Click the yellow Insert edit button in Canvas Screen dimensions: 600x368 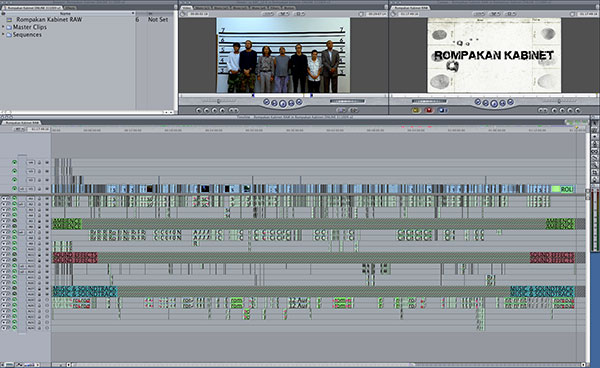[416, 110]
